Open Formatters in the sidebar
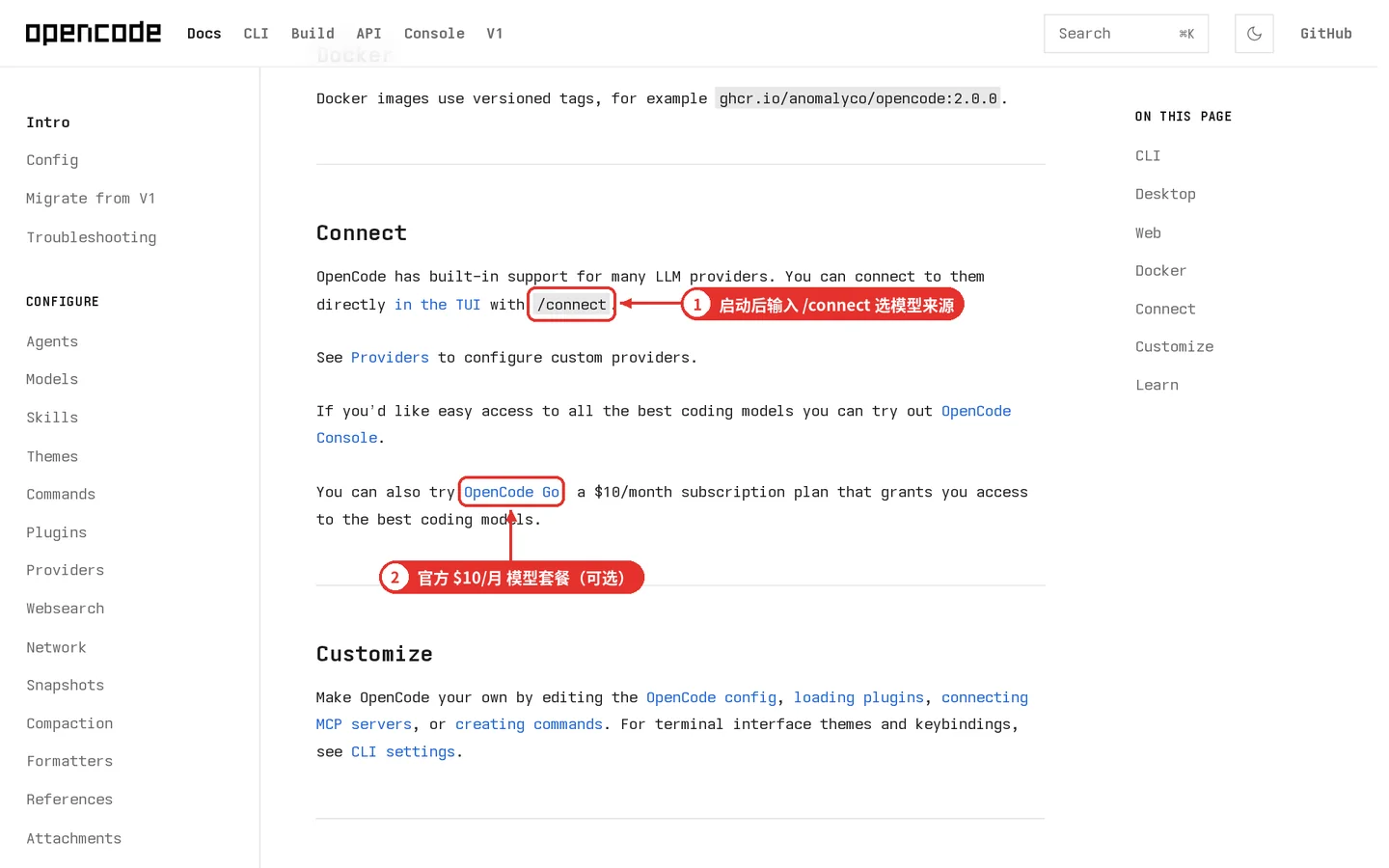 tap(69, 761)
